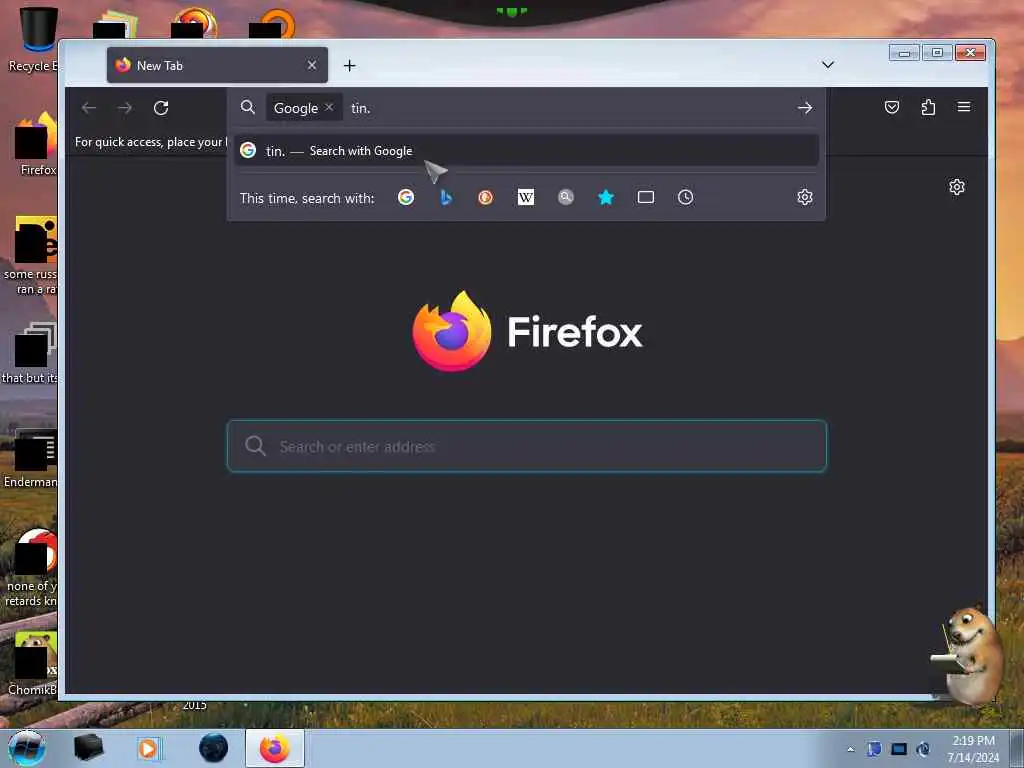Open the clock showing 2:19 PM
This screenshot has height=768, width=1024.
973,749
